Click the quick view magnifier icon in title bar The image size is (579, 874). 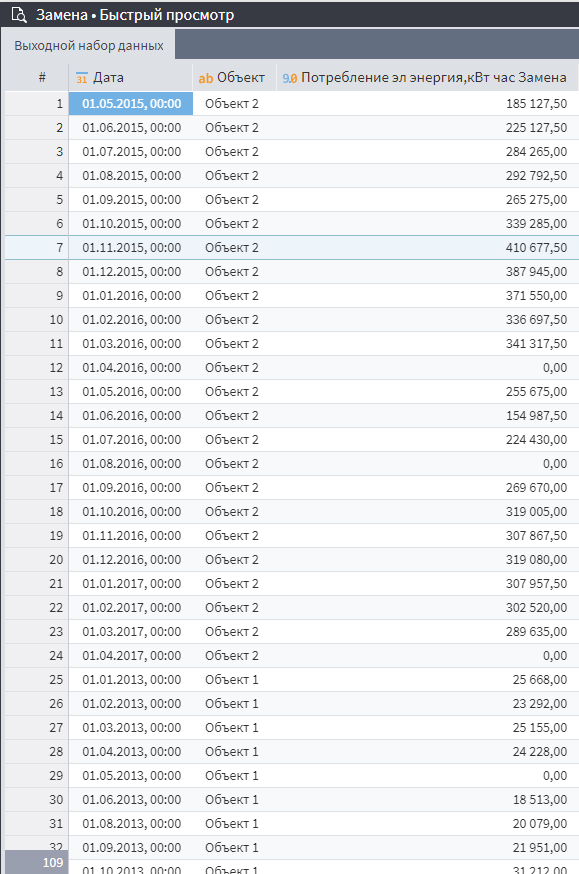click(x=19, y=14)
